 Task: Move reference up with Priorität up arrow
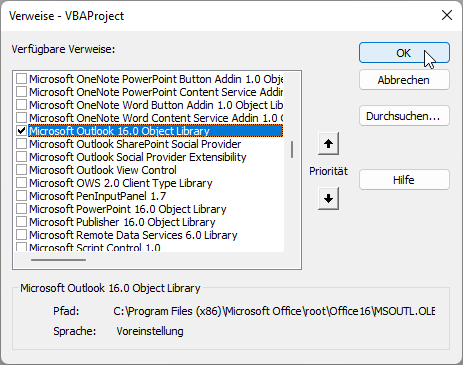[x=328, y=144]
